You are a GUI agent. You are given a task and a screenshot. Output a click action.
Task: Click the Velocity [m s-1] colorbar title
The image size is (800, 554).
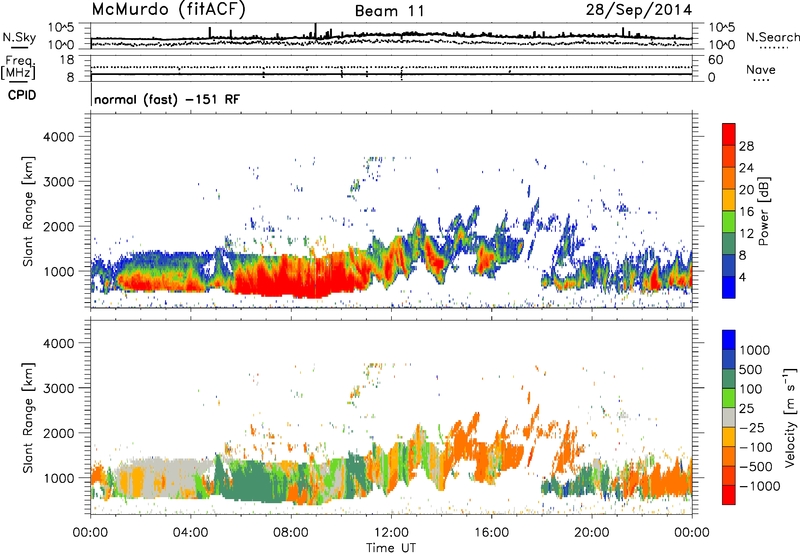click(x=791, y=416)
